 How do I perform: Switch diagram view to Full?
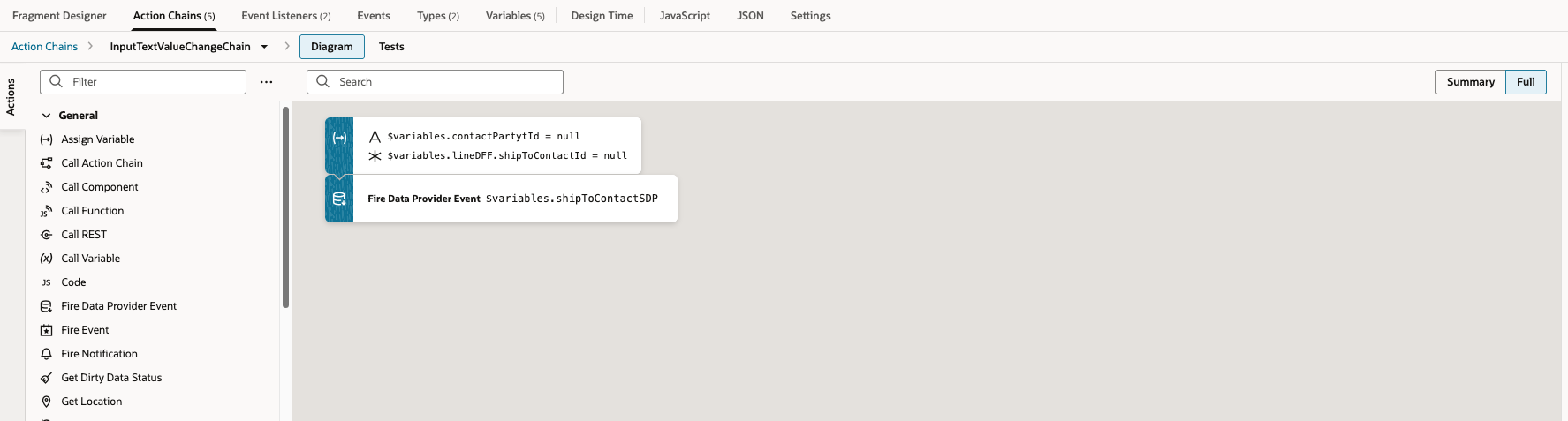tap(1526, 82)
